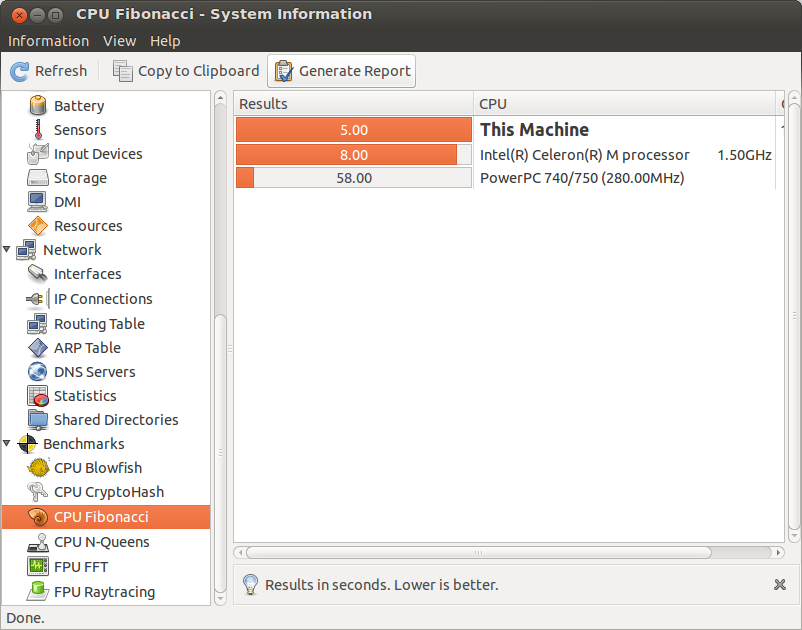The width and height of the screenshot is (802, 630).
Task: Click the lightbulb hint icon
Action: pos(250,584)
